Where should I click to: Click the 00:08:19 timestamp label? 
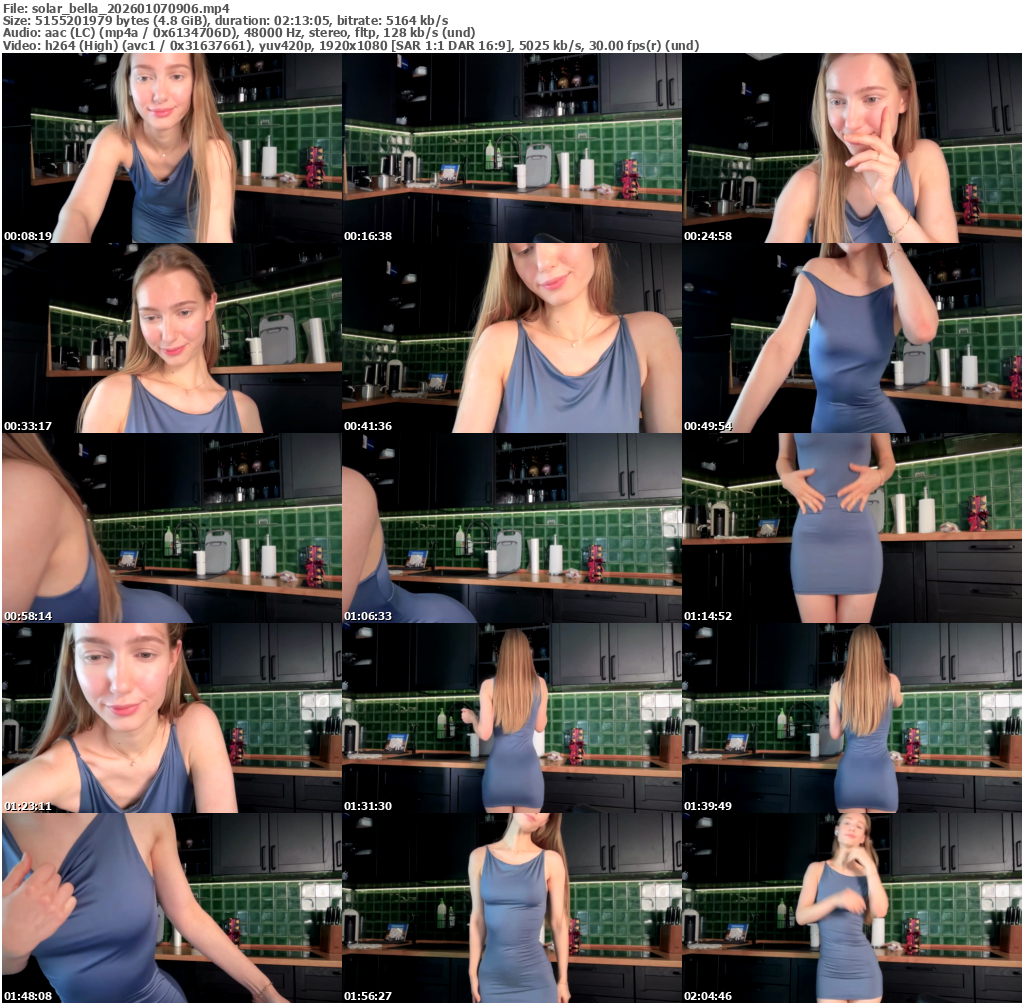tap(28, 237)
